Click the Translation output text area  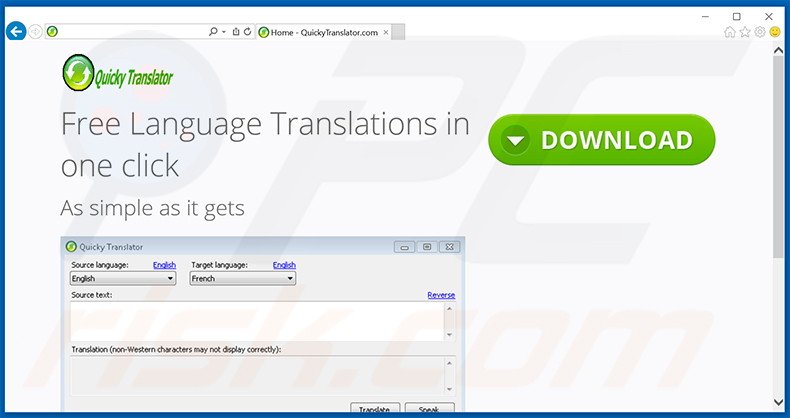point(257,376)
